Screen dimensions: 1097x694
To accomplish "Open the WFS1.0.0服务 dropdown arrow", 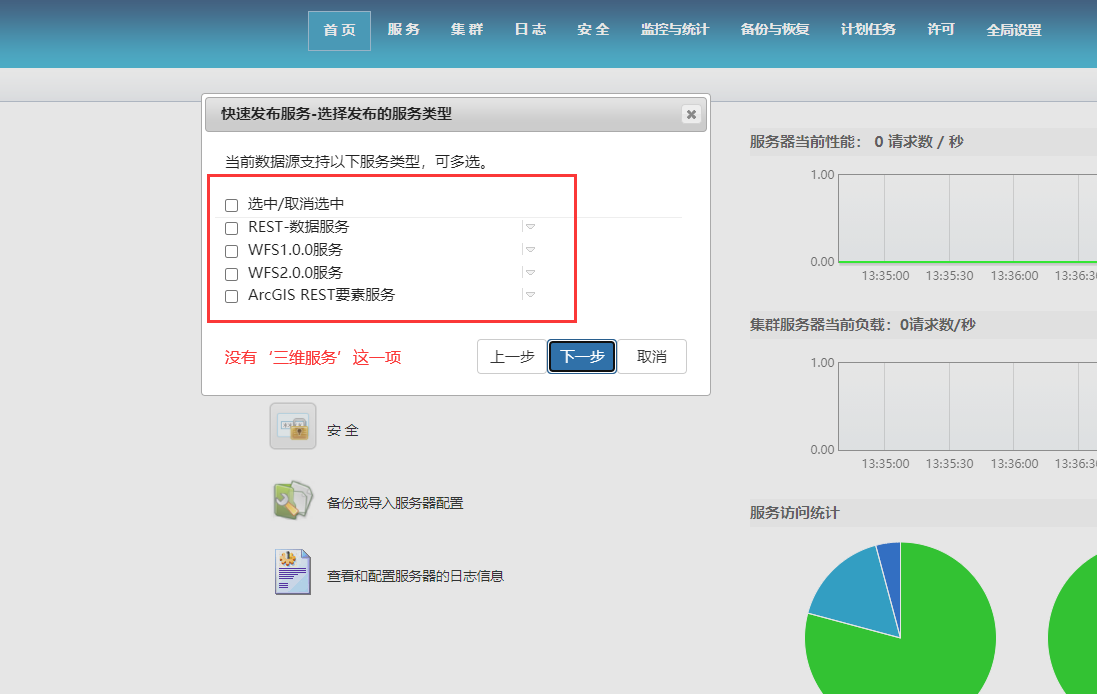I will click(530, 250).
